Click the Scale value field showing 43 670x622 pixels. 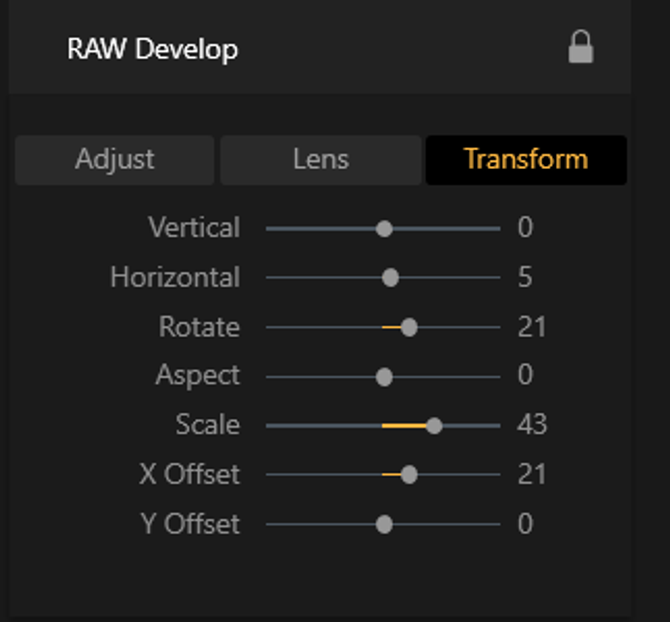532,425
